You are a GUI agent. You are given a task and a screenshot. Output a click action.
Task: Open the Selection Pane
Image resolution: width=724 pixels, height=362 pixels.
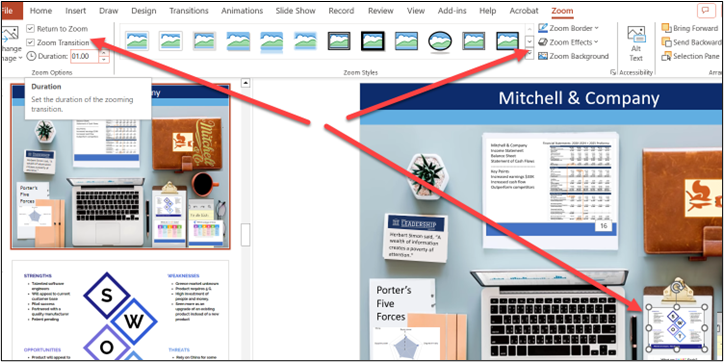690,56
